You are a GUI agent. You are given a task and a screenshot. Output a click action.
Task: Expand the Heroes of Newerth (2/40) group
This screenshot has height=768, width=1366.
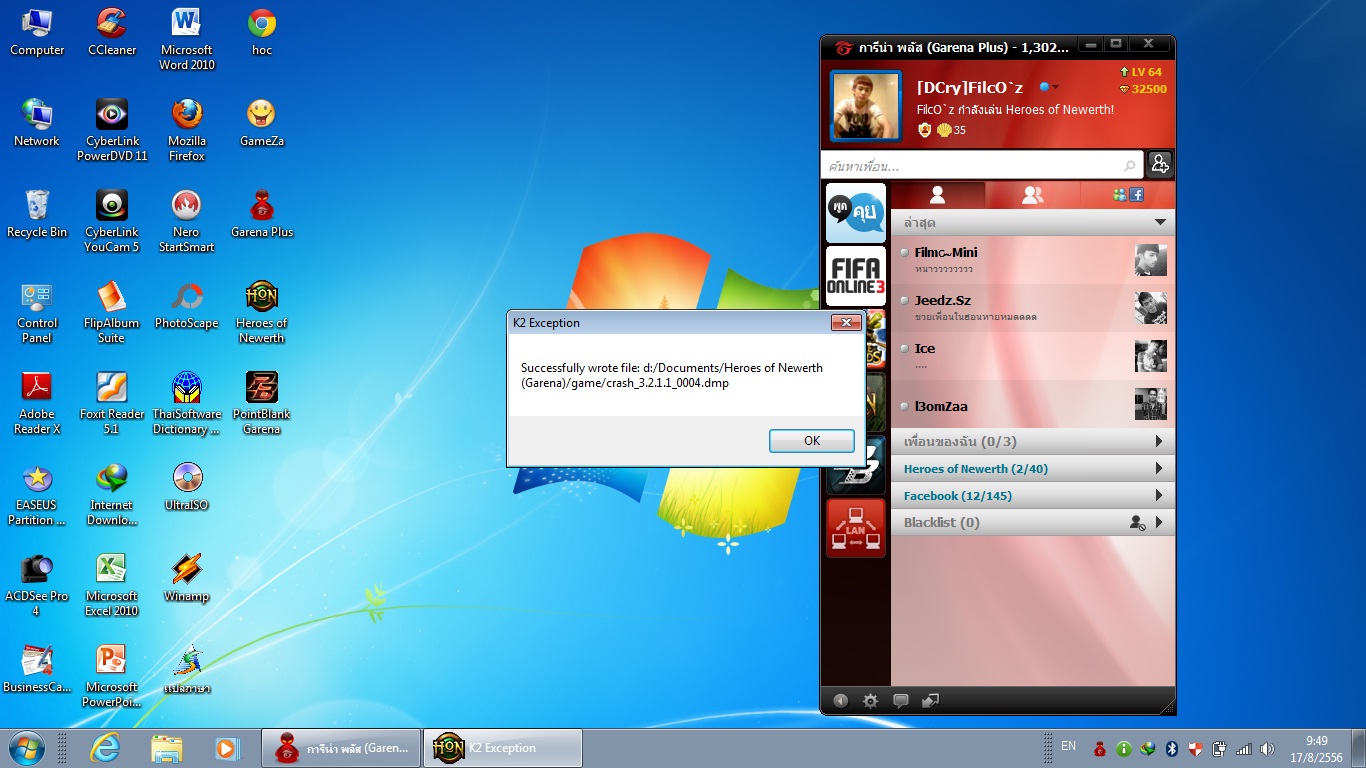[x=1159, y=468]
